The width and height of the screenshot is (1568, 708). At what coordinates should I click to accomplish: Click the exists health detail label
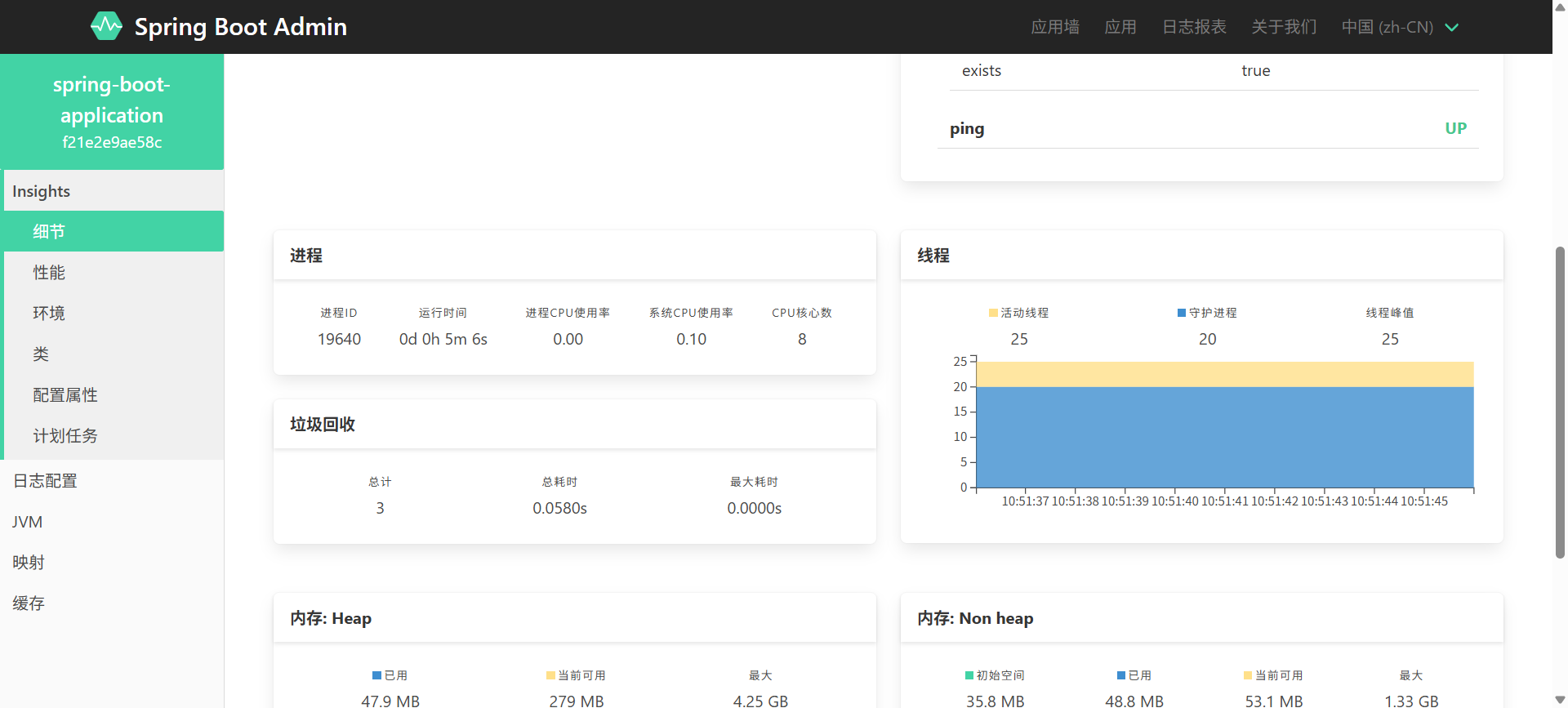(982, 71)
